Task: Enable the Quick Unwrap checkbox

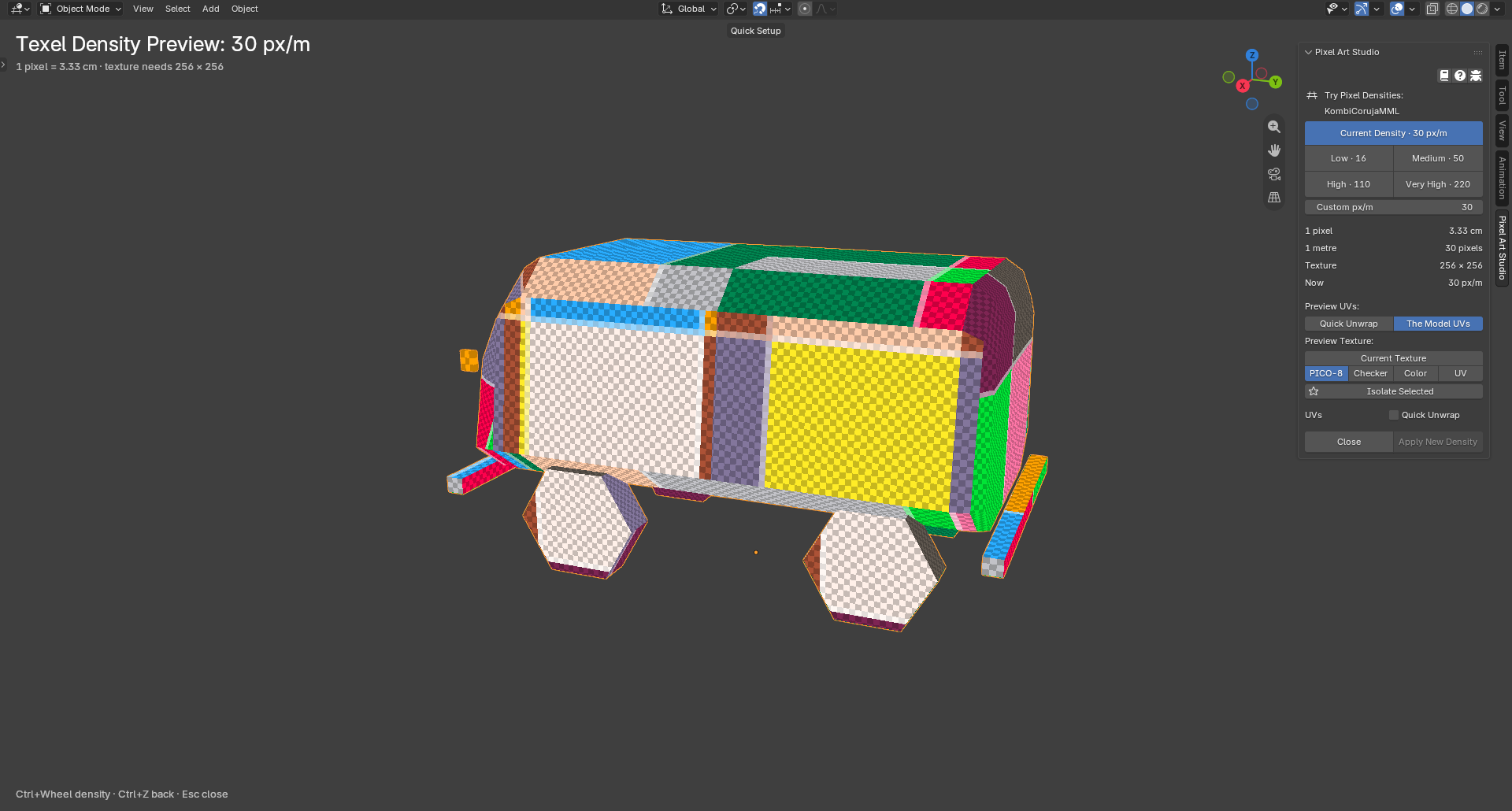Action: (1394, 415)
